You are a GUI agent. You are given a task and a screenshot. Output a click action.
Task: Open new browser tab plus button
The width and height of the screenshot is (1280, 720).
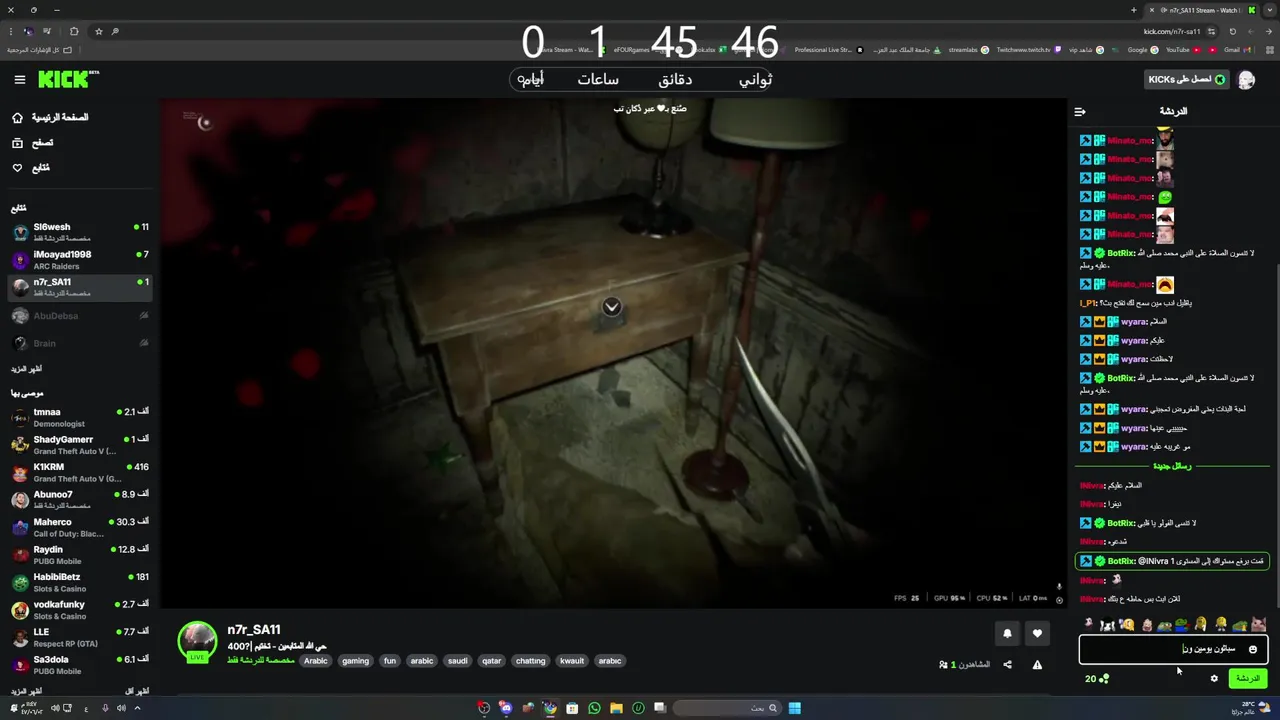1133,10
